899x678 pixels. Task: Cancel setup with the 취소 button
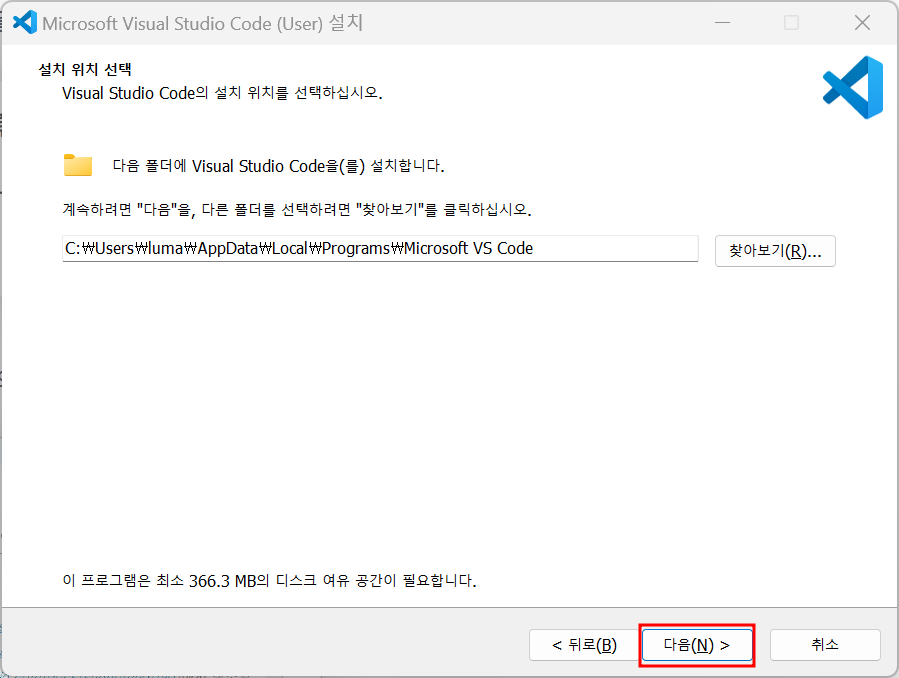825,645
